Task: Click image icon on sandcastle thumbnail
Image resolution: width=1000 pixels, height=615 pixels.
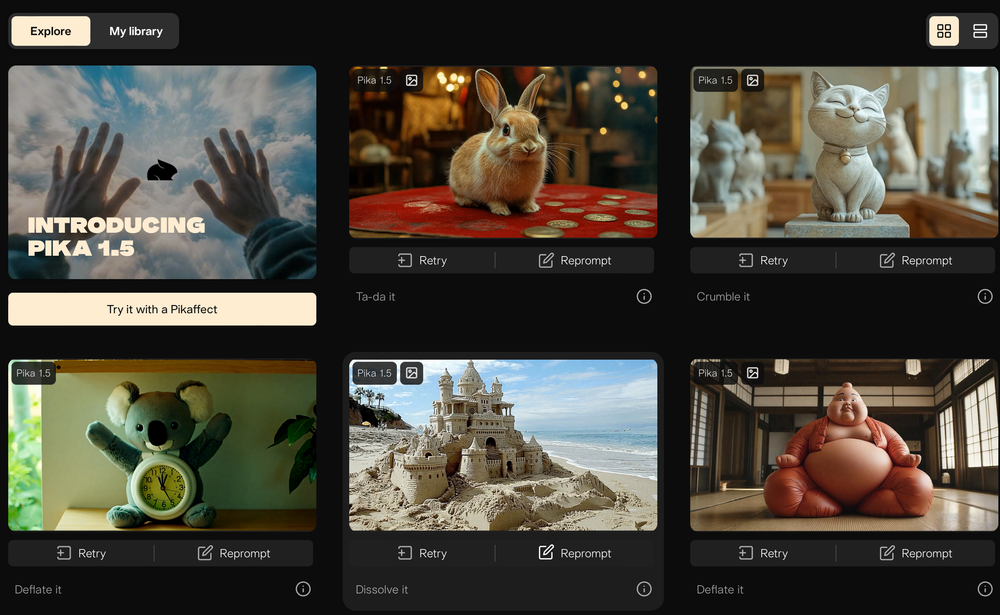Action: click(x=412, y=373)
